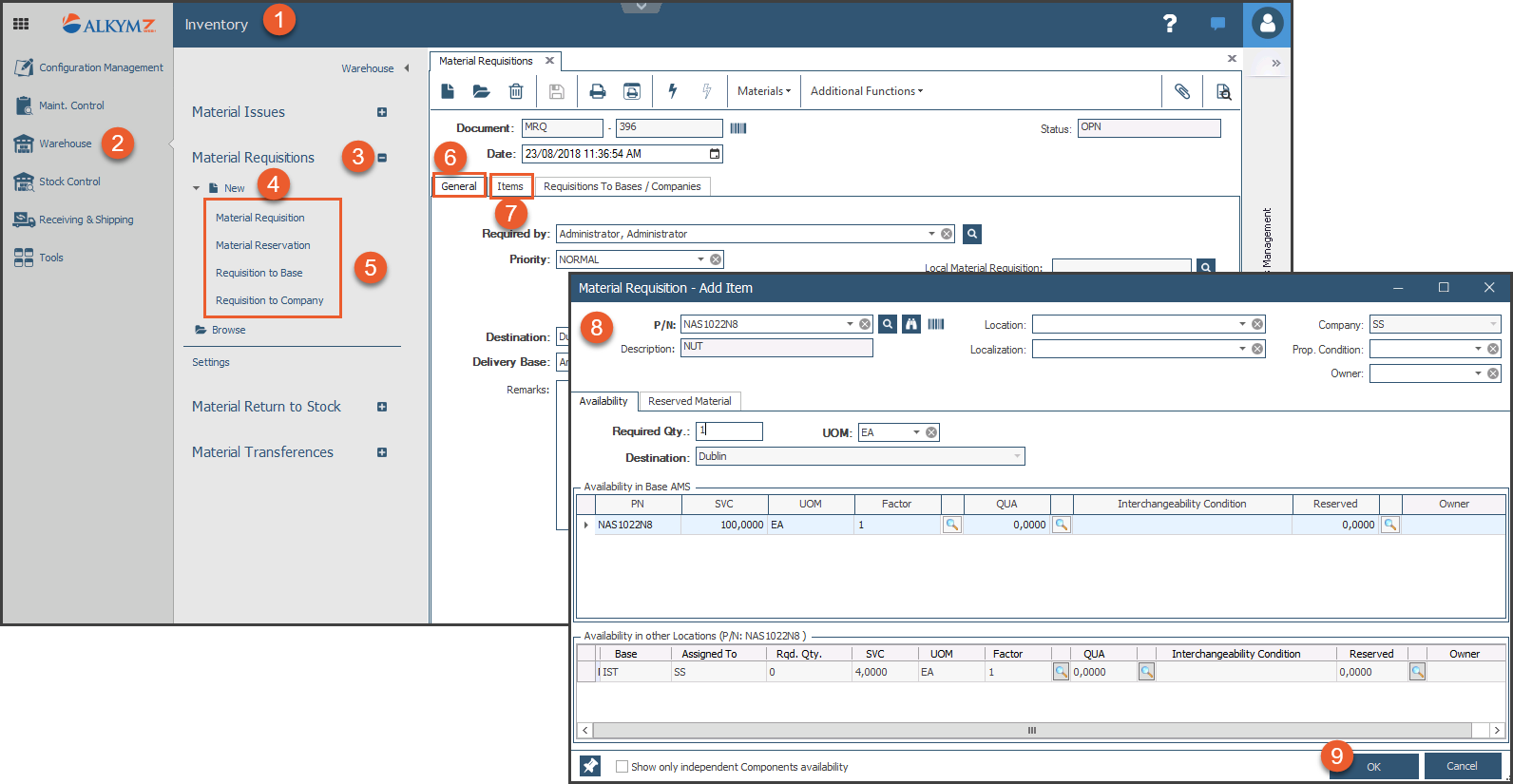The height and width of the screenshot is (784, 1513).
Task: Open the Owner dropdown
Action: (1478, 373)
